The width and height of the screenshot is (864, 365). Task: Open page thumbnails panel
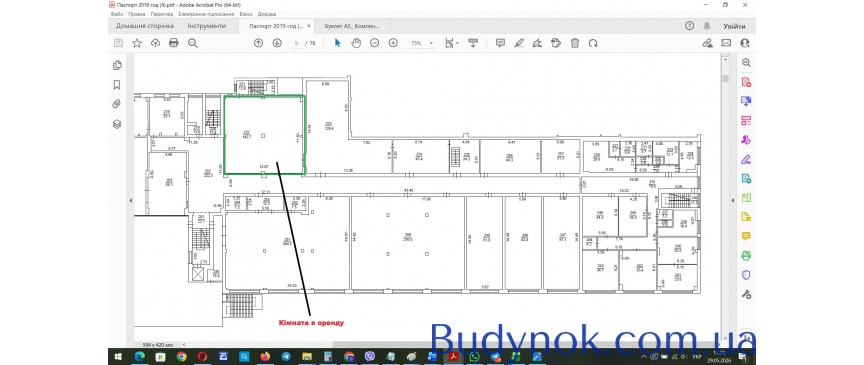pos(117,65)
